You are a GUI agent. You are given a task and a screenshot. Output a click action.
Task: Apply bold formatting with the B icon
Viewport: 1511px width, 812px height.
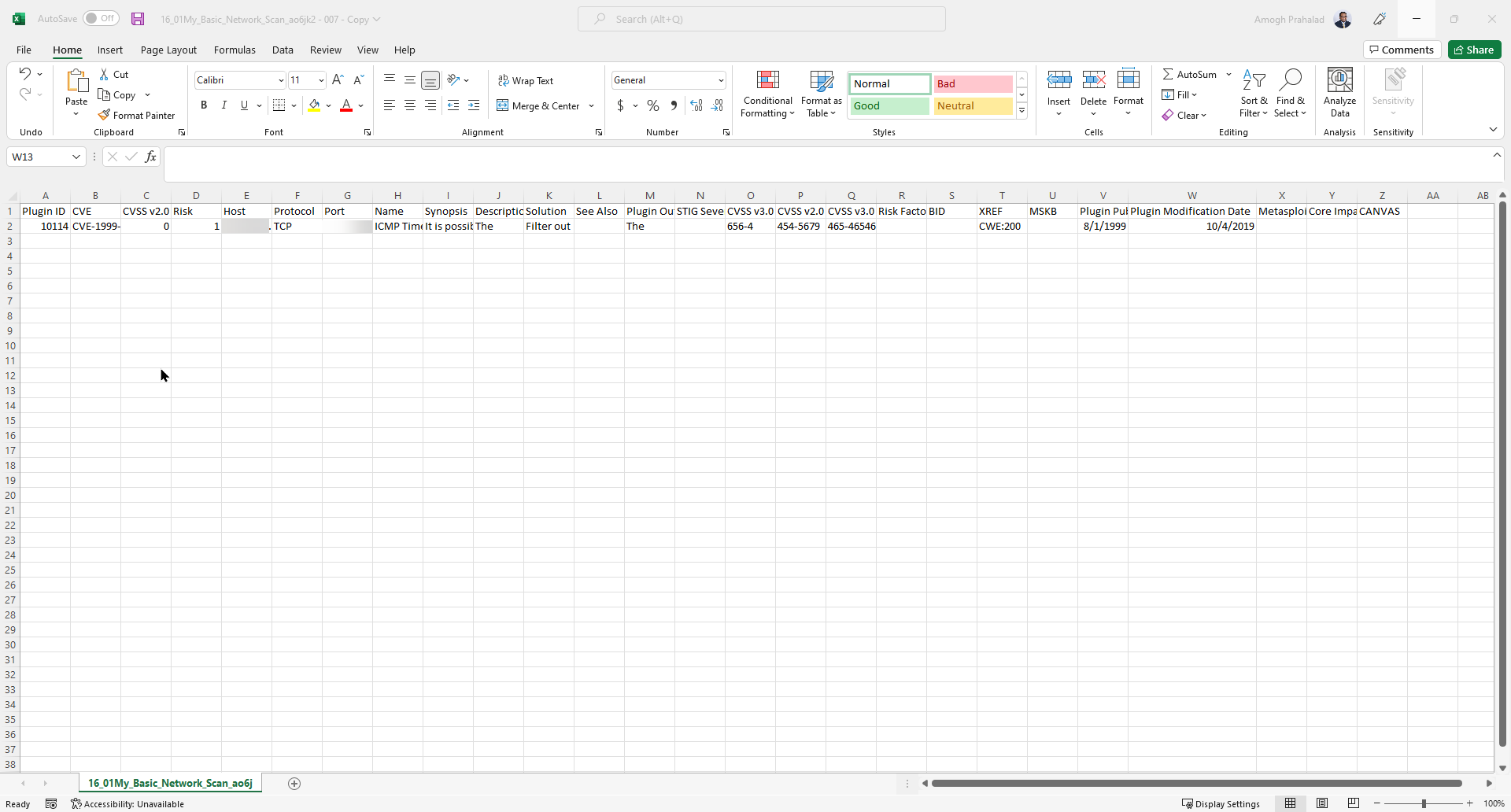click(204, 105)
